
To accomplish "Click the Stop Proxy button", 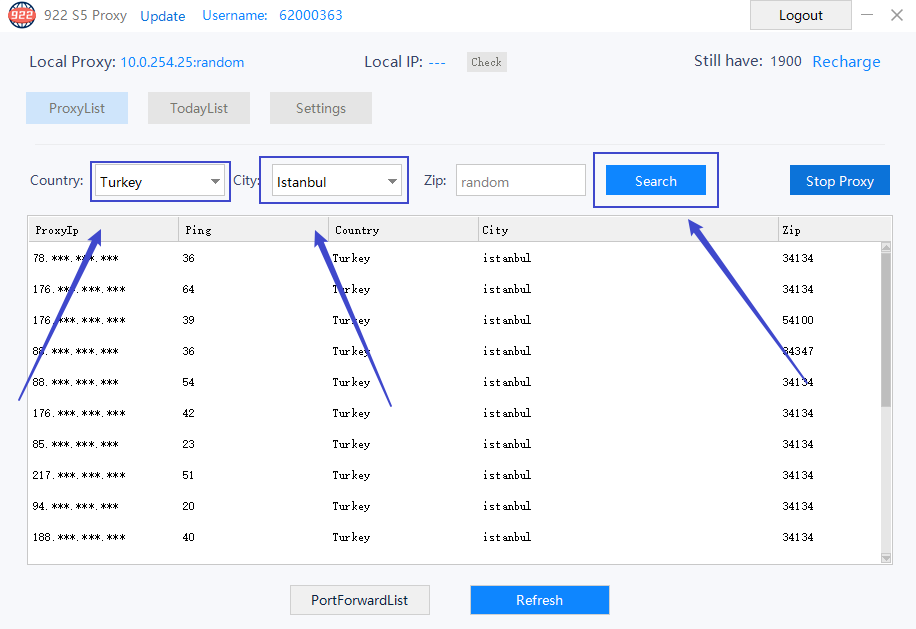I will 839,181.
